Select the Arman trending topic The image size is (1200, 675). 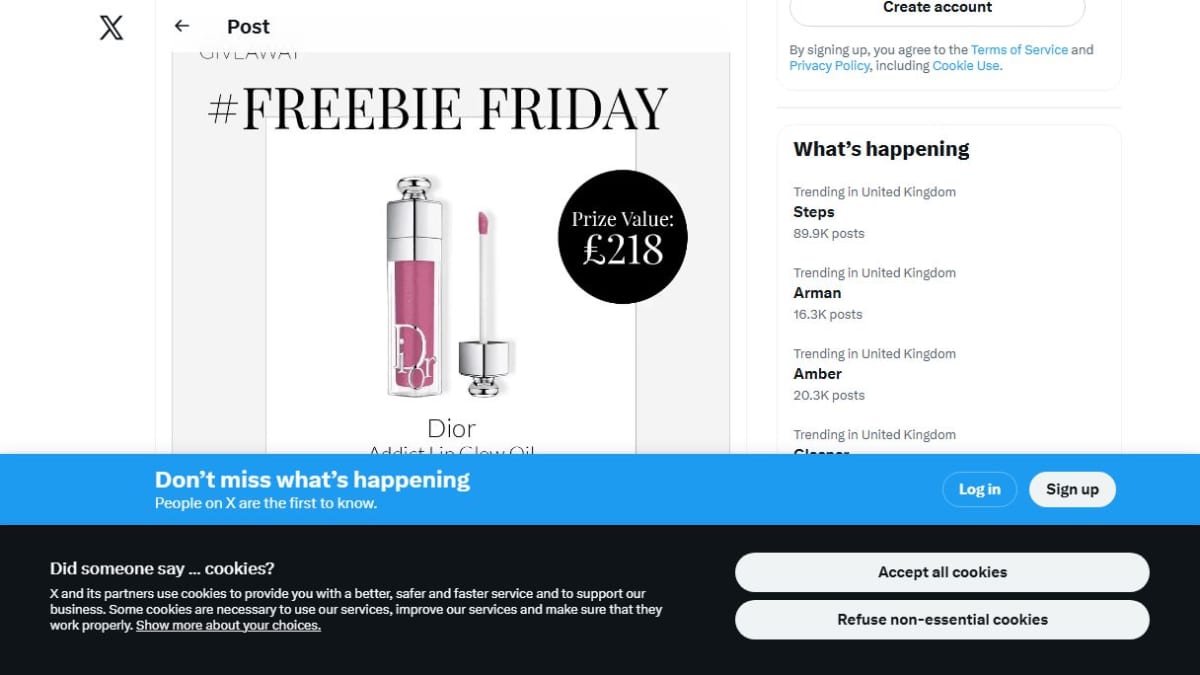click(948, 293)
